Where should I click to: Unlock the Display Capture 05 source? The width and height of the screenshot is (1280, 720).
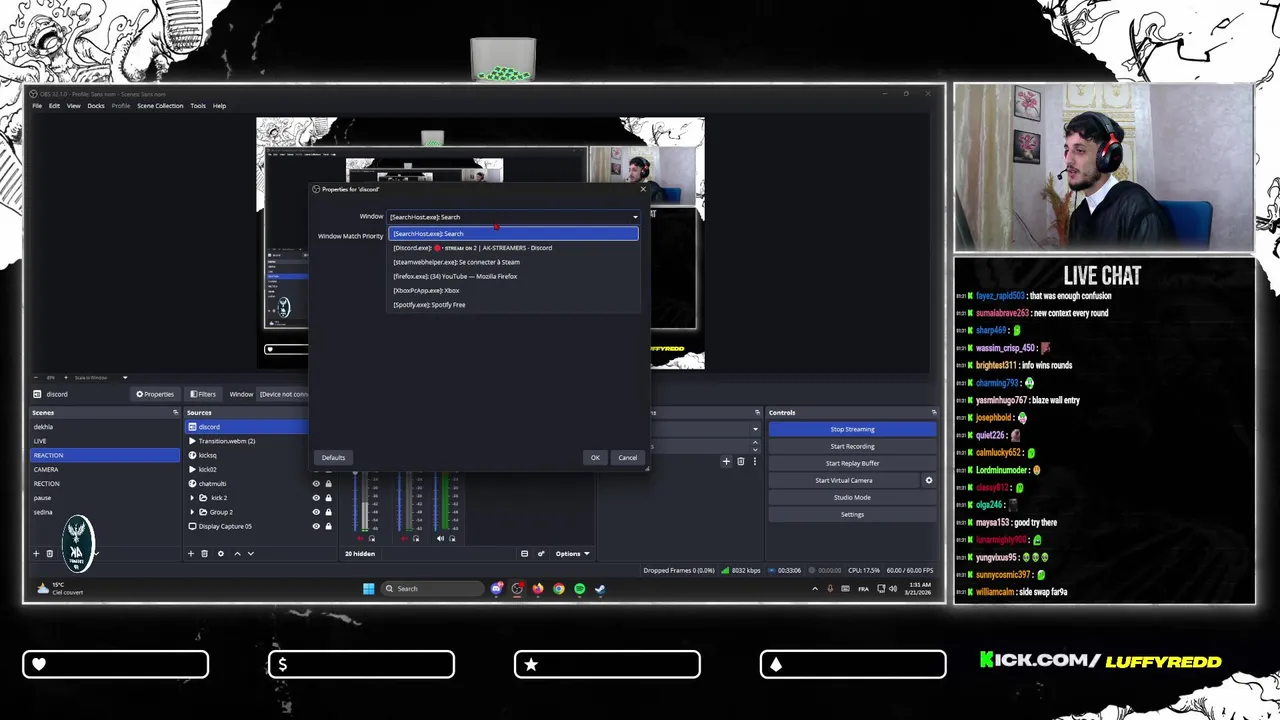point(328,526)
